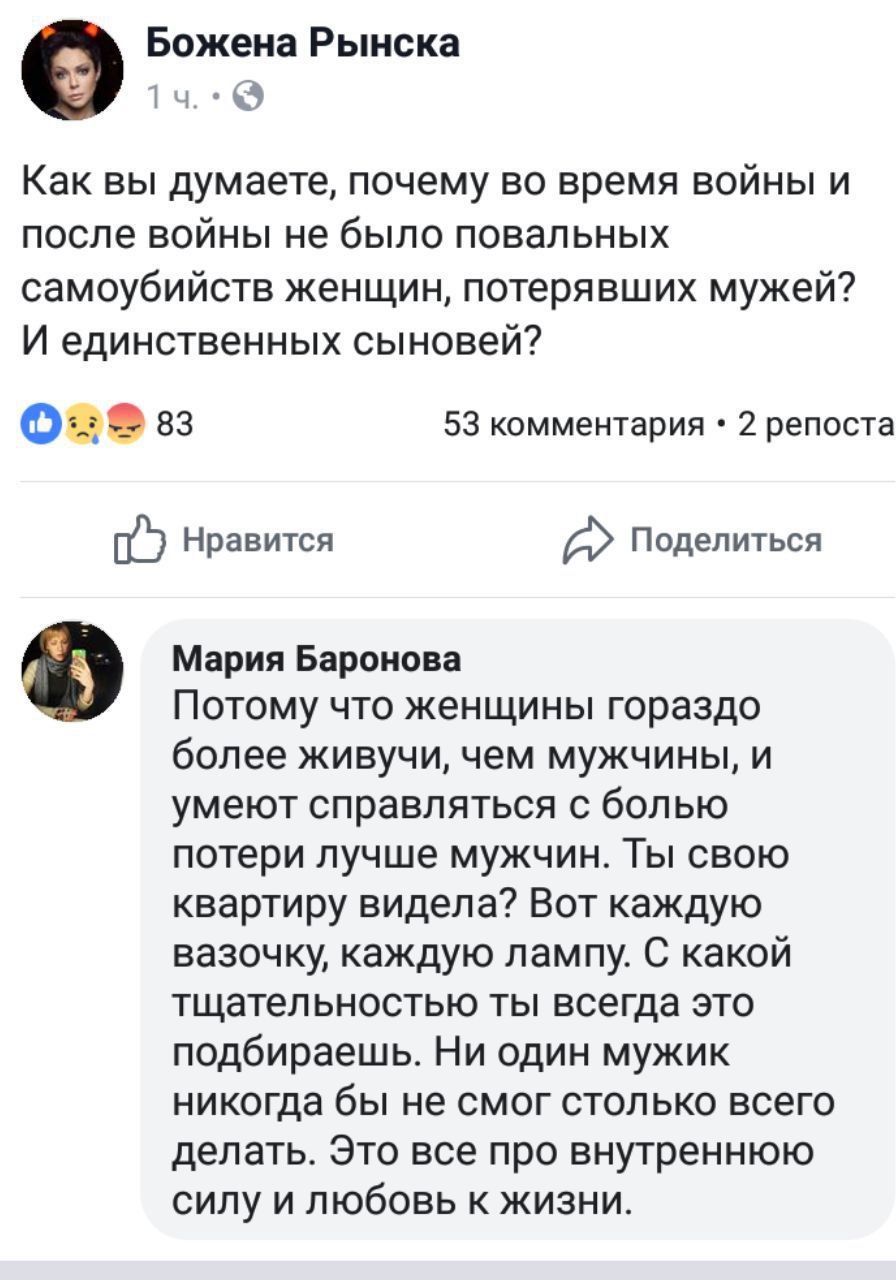Tap the sad crying reaction emoji

pos(80,425)
